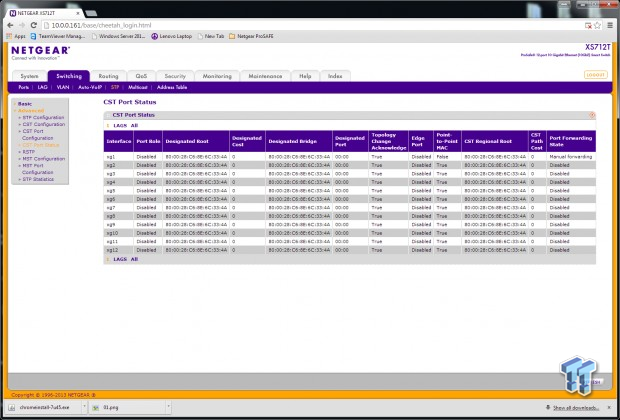Open the dropdown arrow of the 01.png download
Screen dimensions: 620x420
coord(168,407)
